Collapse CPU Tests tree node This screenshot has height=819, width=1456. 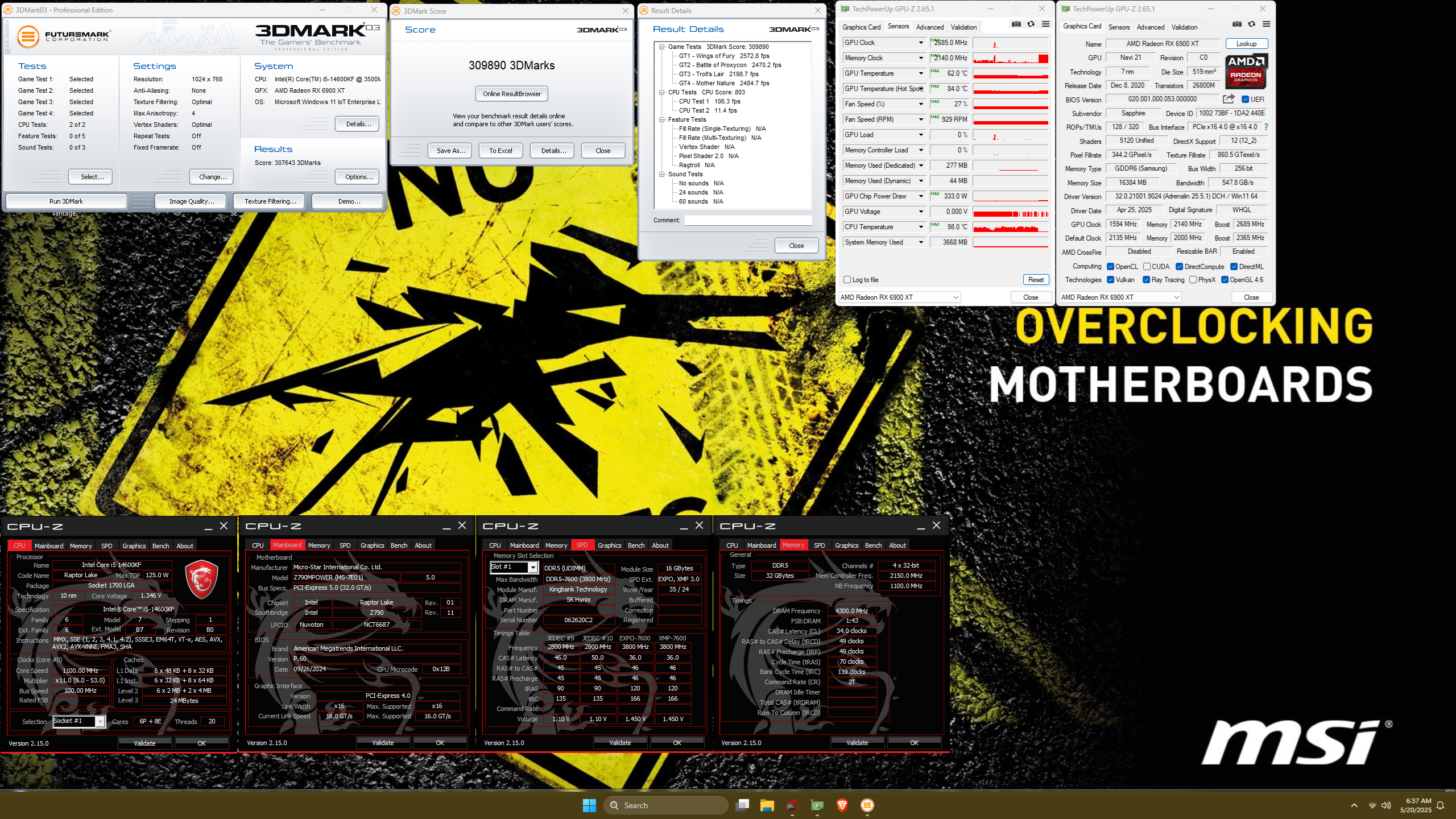[662, 93]
